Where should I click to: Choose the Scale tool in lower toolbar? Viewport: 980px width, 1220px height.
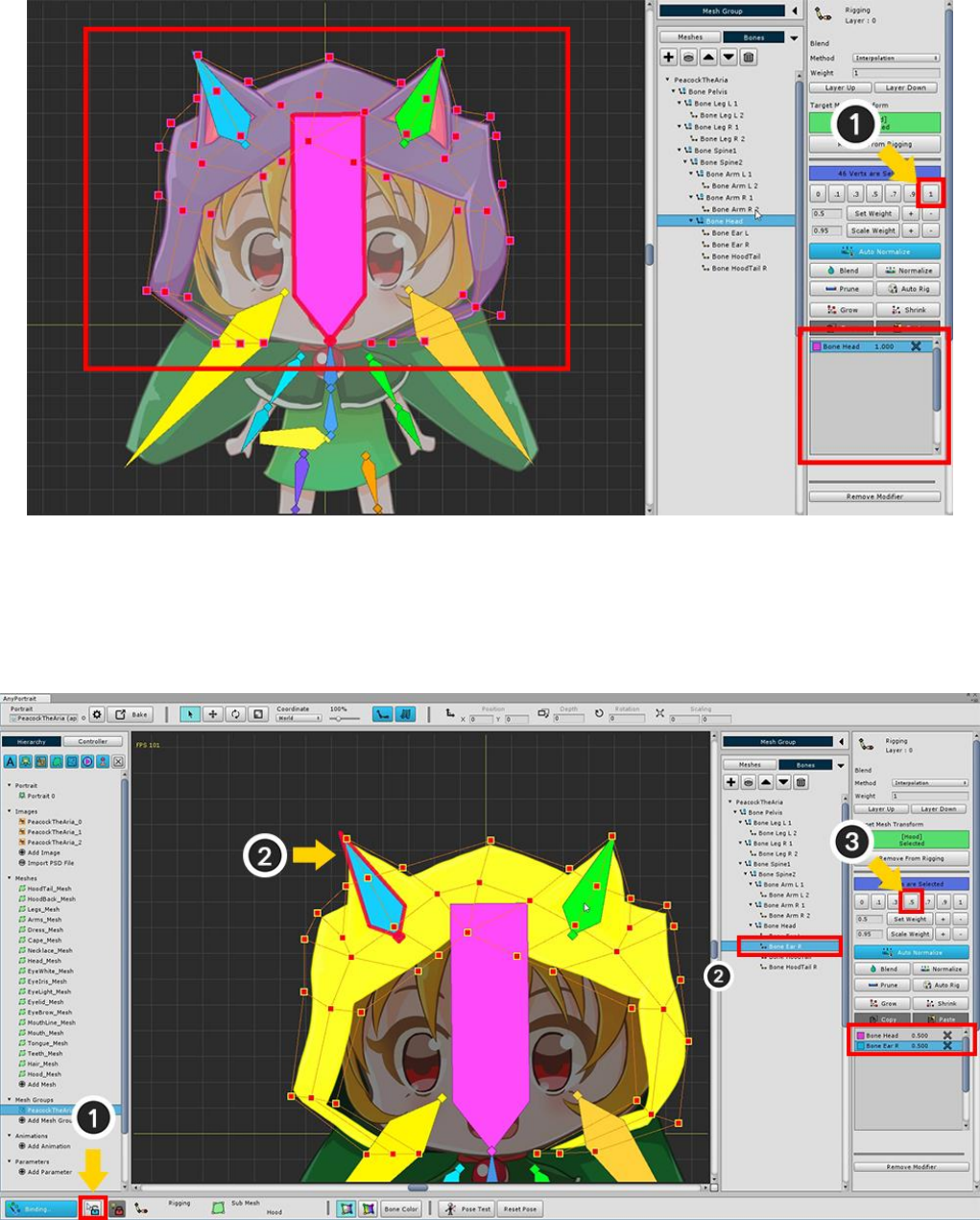click(x=258, y=714)
